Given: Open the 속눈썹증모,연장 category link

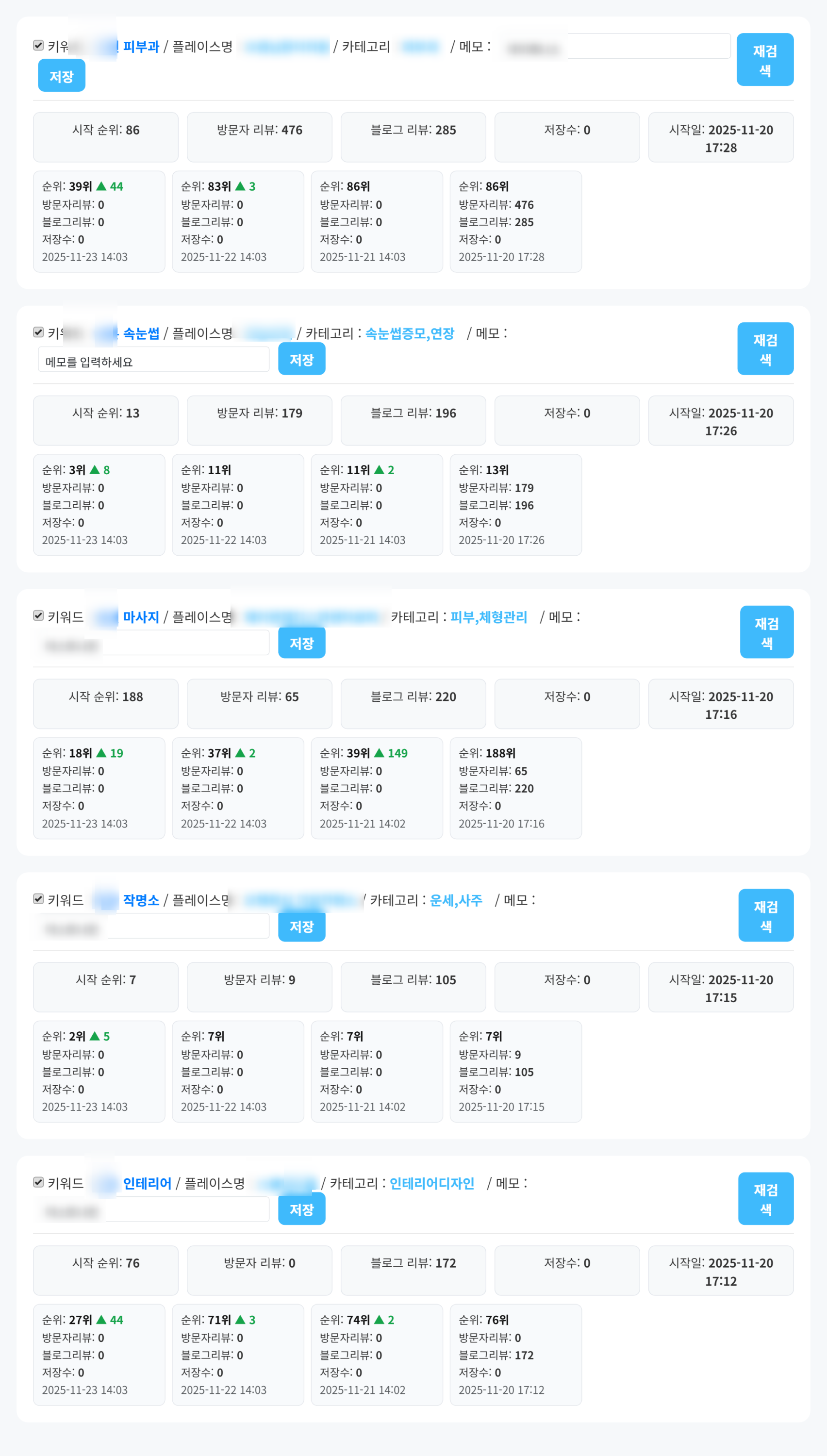Looking at the screenshot, I should pos(410,333).
